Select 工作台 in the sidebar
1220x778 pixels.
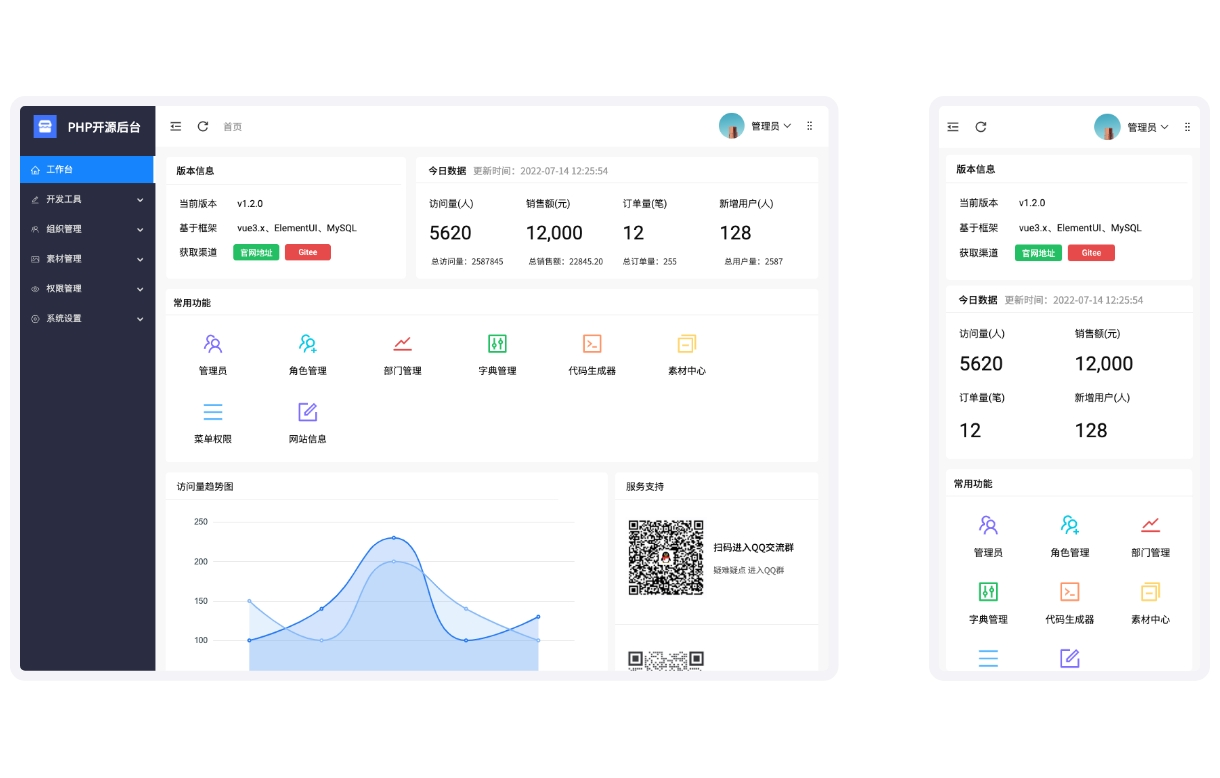coord(87,170)
